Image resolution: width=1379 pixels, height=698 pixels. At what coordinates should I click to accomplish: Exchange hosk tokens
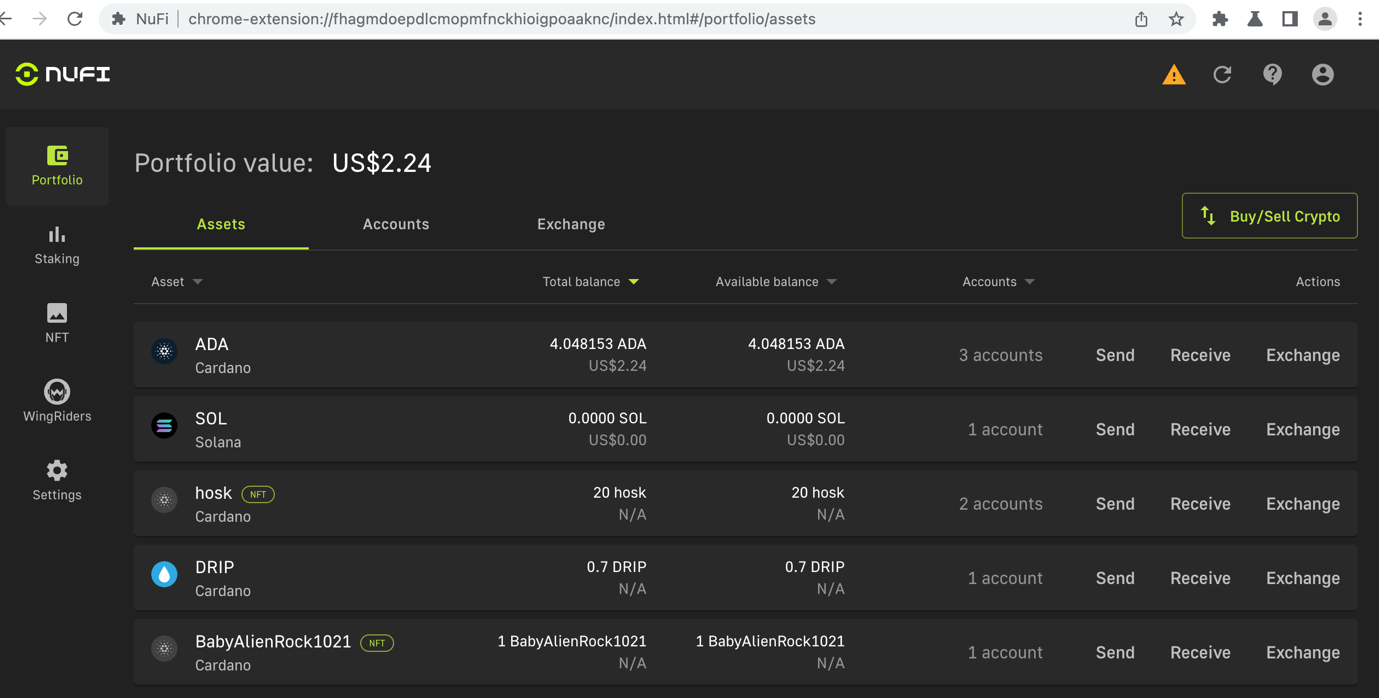(x=1303, y=504)
